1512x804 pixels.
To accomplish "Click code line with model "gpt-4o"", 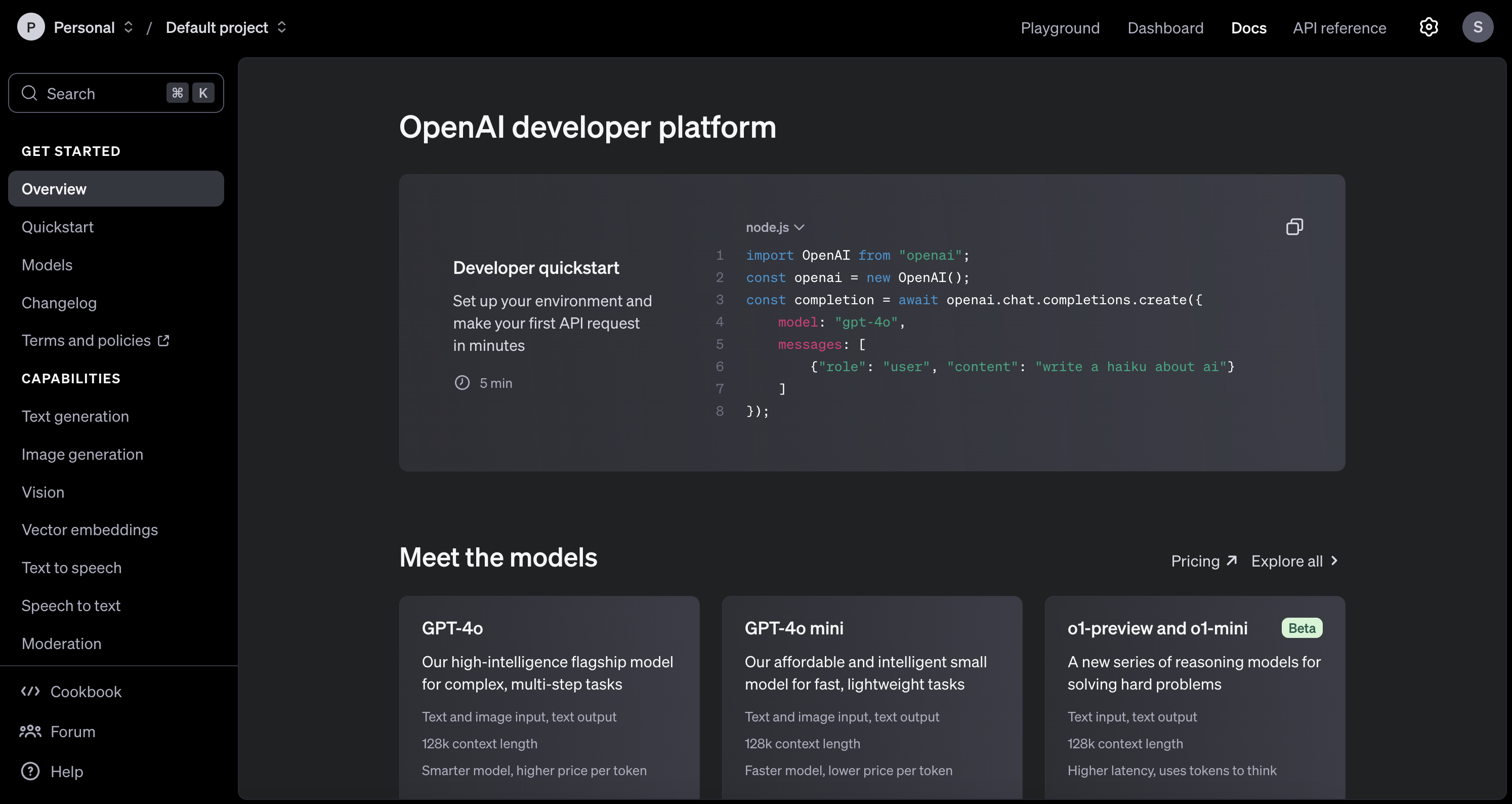I will (842, 322).
